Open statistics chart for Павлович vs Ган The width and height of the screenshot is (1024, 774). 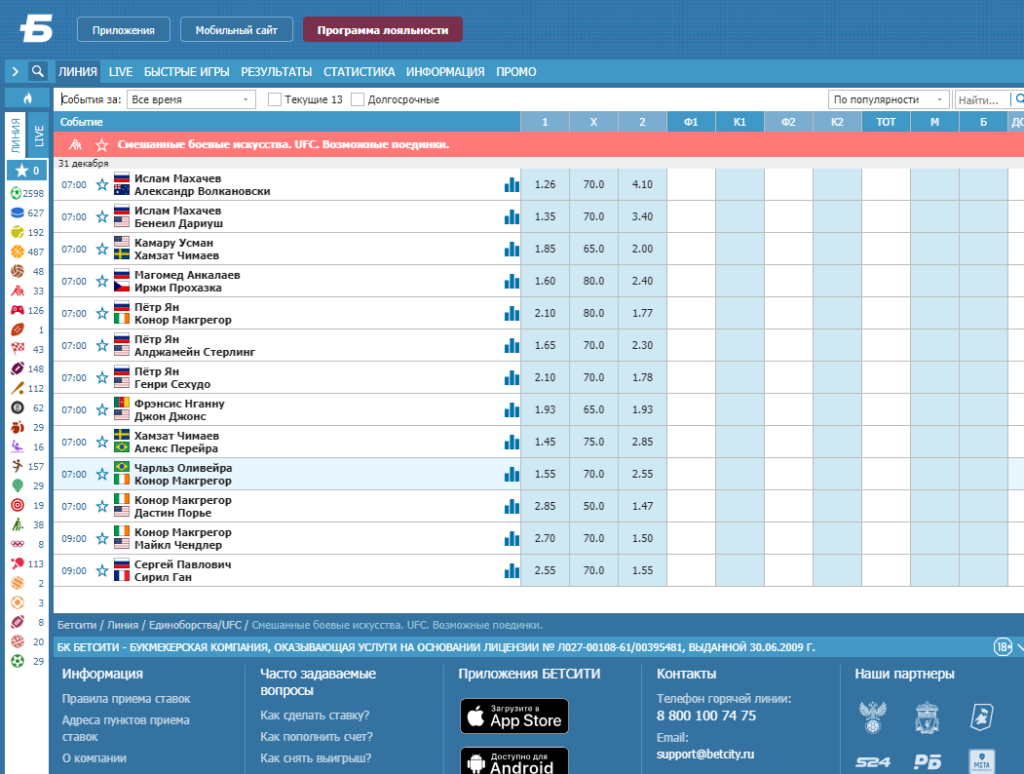click(511, 571)
